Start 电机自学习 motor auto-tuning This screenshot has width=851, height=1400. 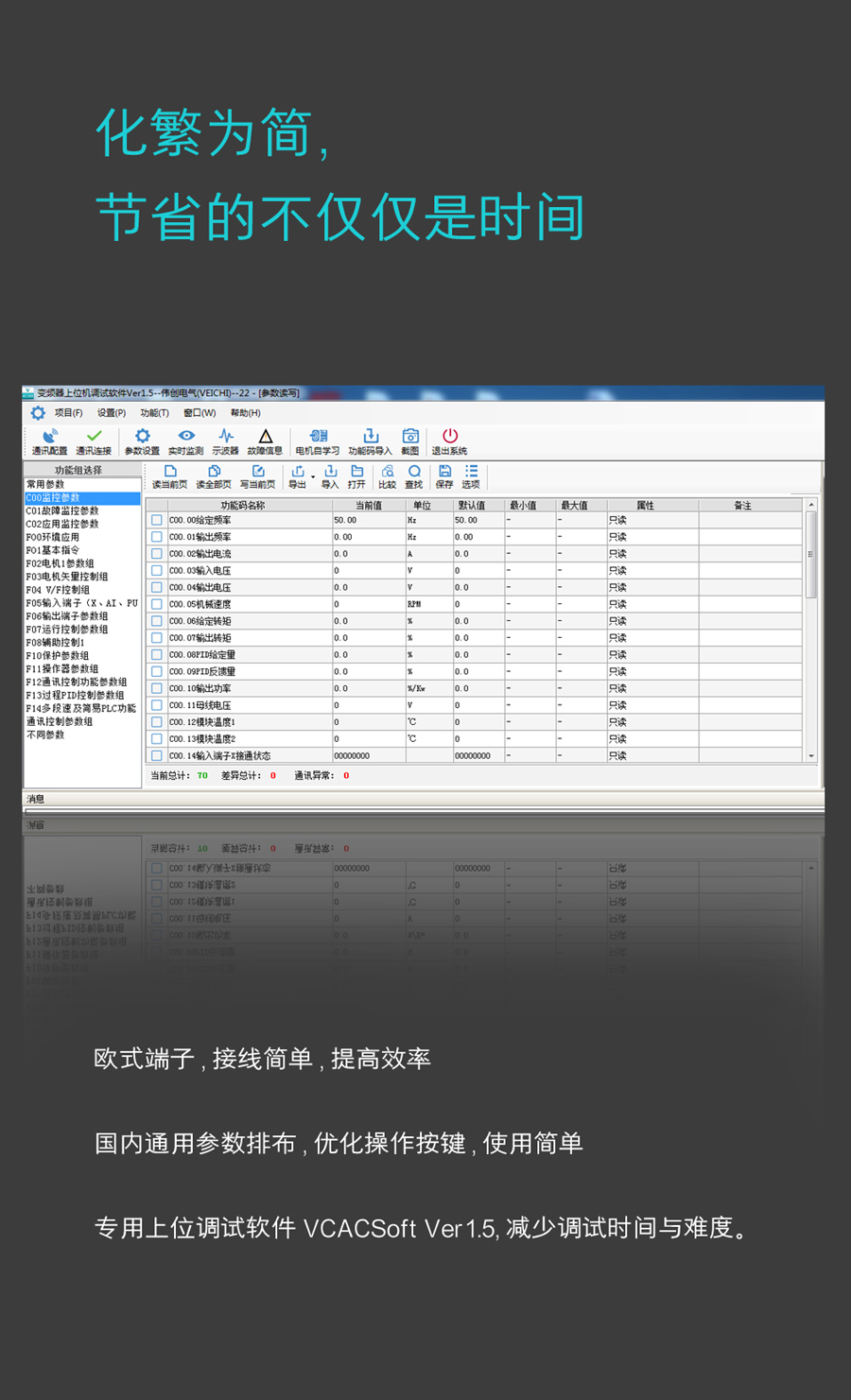(318, 441)
